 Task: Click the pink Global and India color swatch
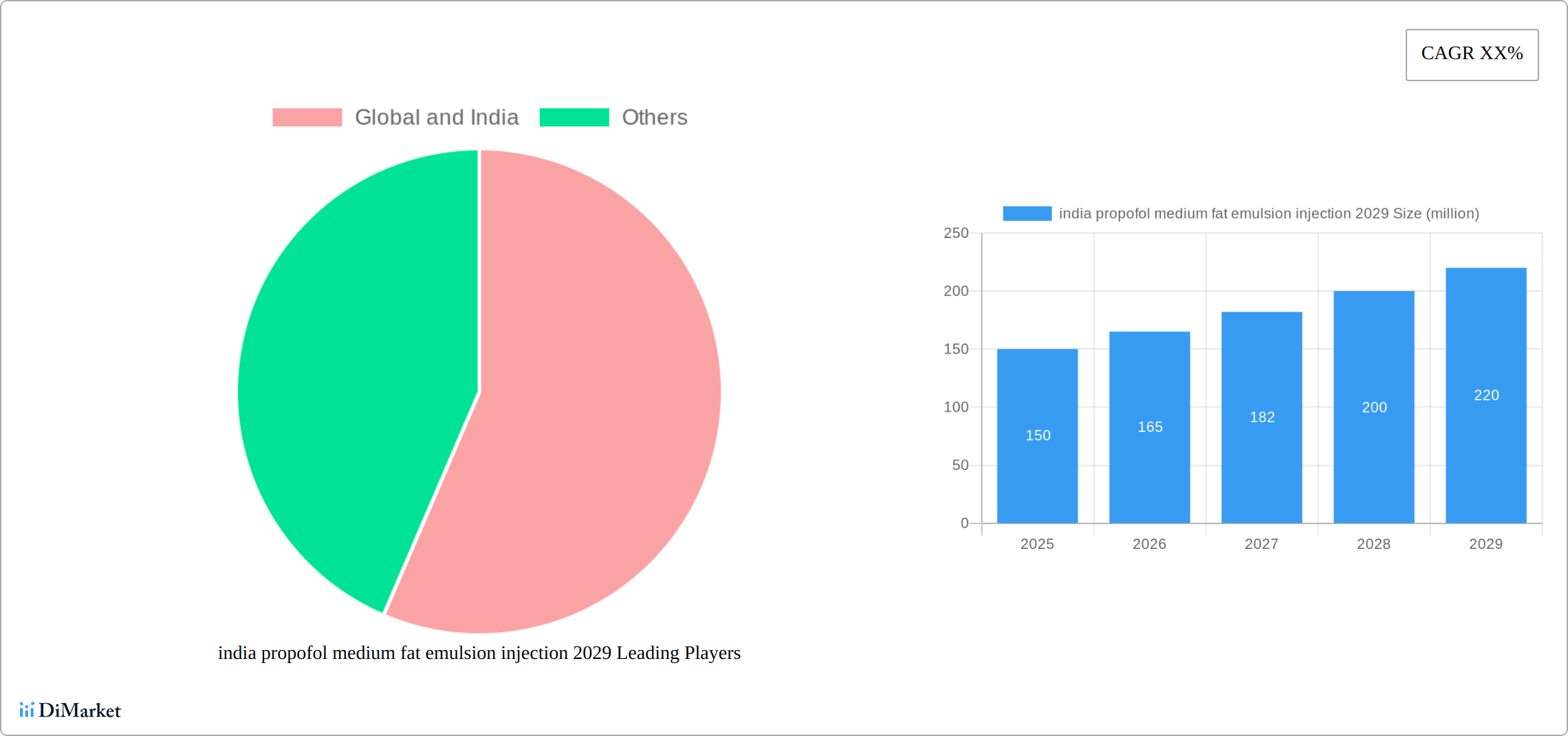[307, 118]
